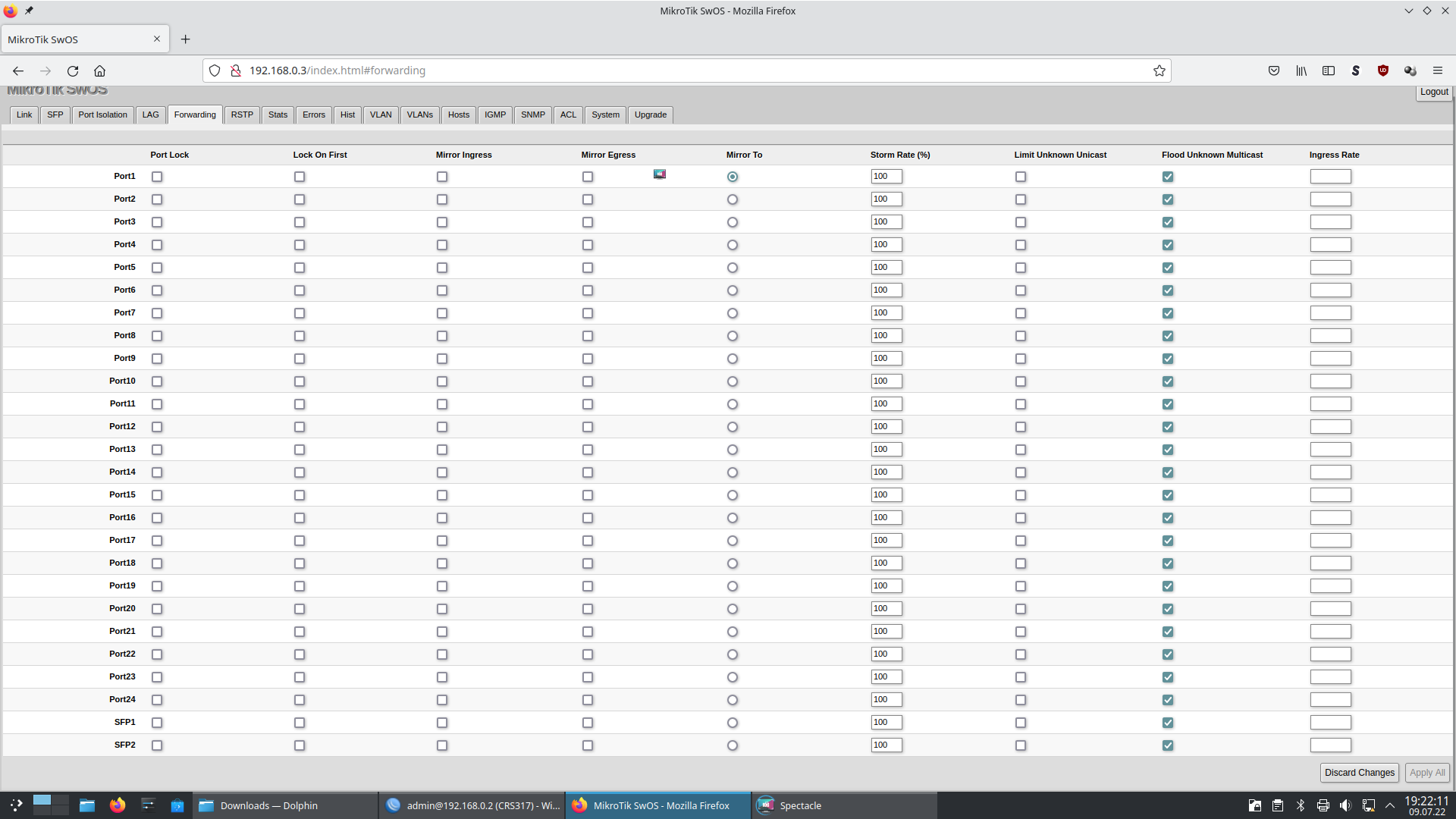This screenshot has height=819, width=1456.
Task: Select Port3 as Mirror To target
Action: (x=732, y=222)
